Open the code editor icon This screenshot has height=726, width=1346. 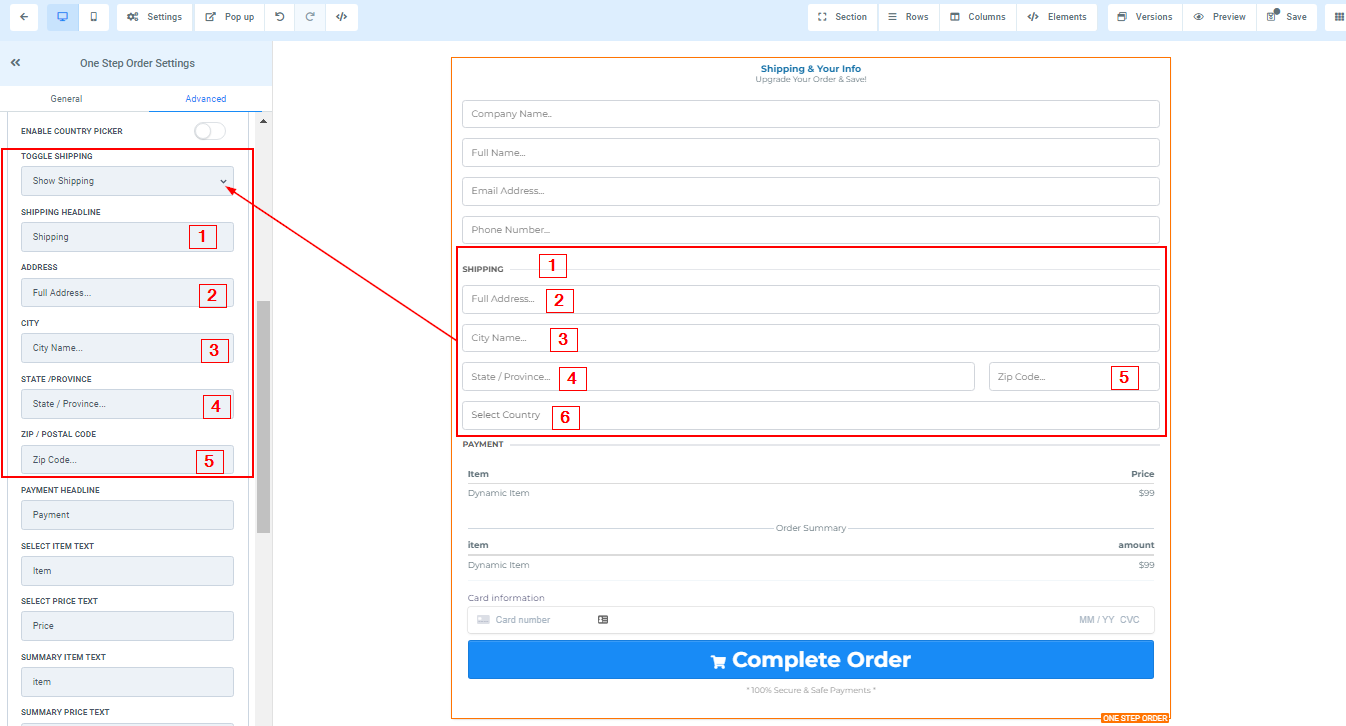tap(341, 17)
